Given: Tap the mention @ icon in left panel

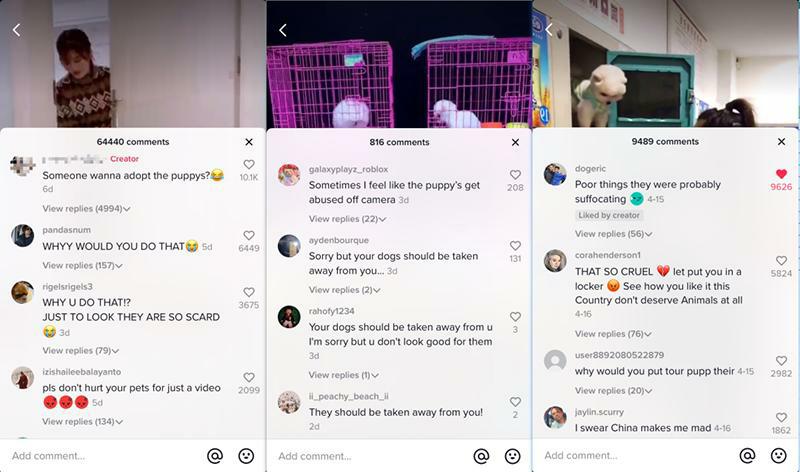Looking at the screenshot, I should [215, 456].
